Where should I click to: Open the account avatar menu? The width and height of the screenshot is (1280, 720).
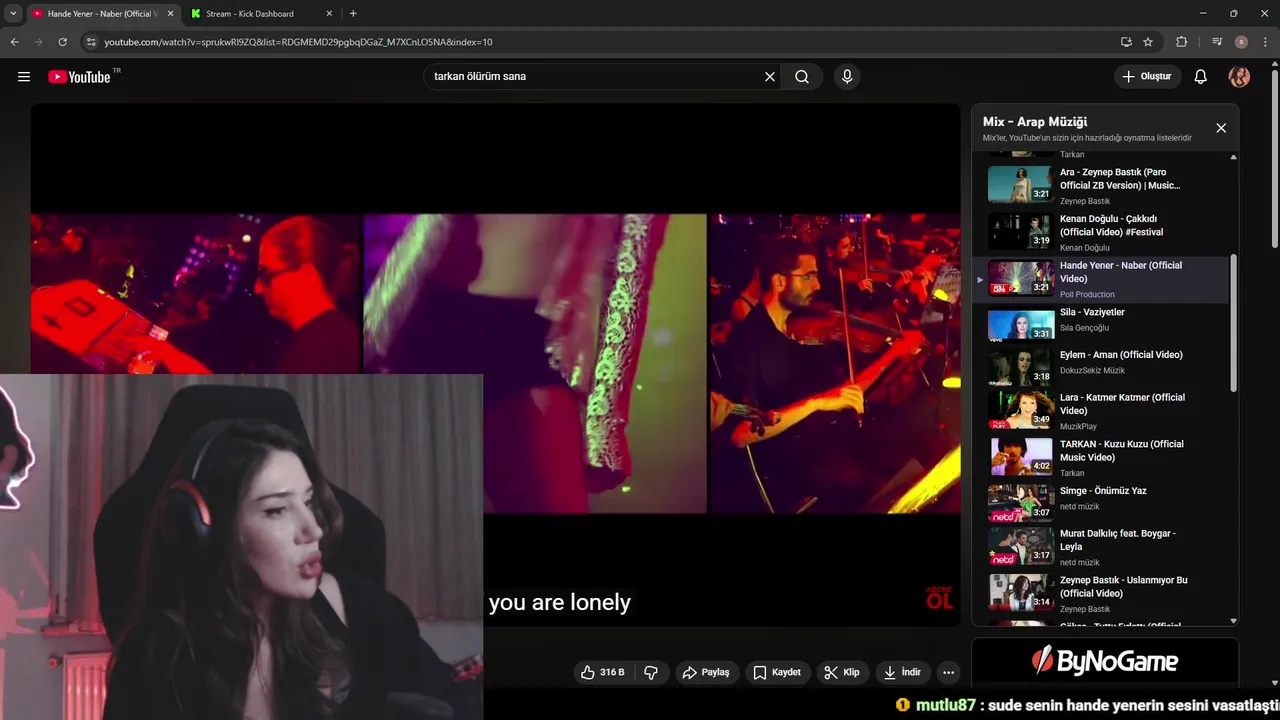click(1239, 77)
